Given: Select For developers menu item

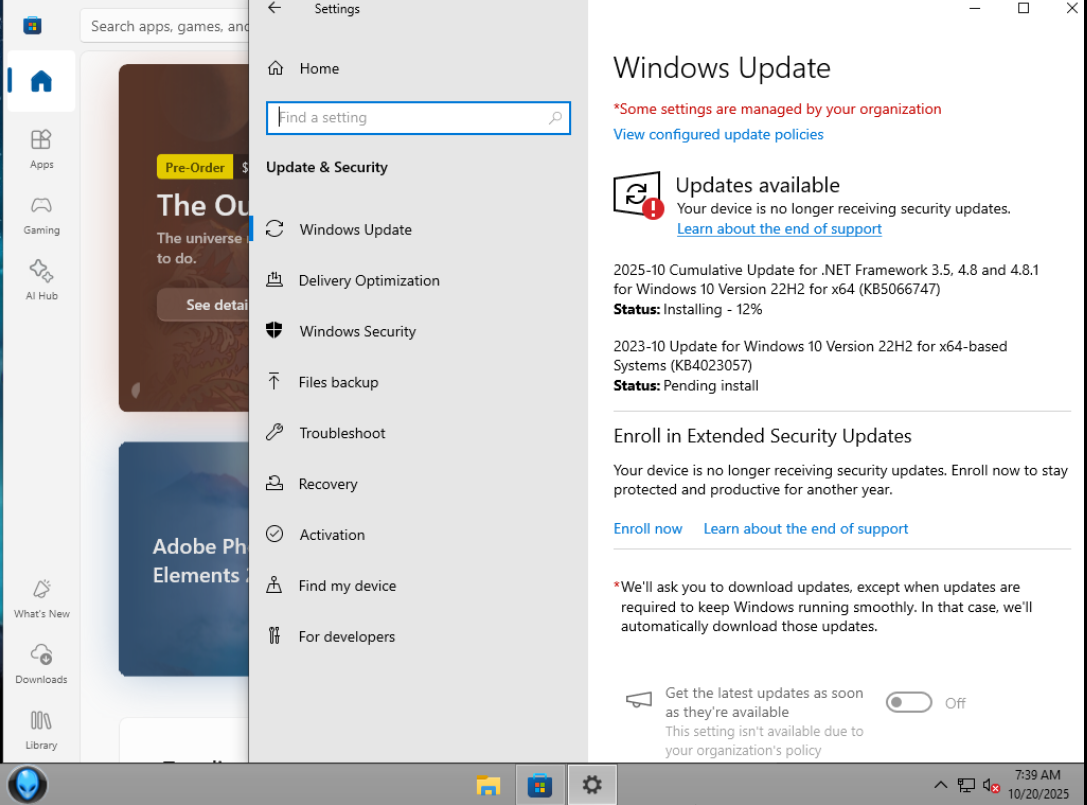Looking at the screenshot, I should (418, 637).
